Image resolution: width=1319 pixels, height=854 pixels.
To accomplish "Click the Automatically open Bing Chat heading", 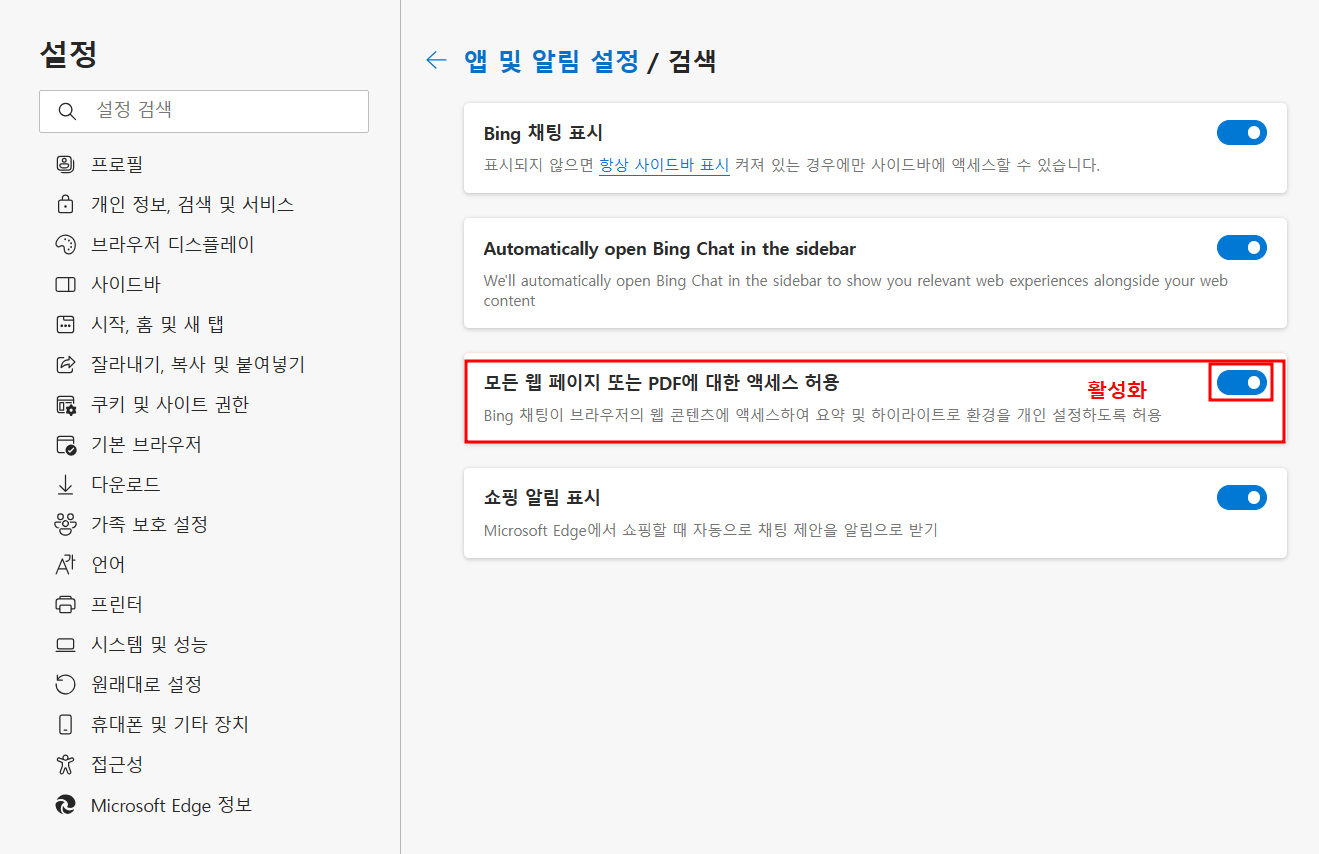I will tap(670, 248).
